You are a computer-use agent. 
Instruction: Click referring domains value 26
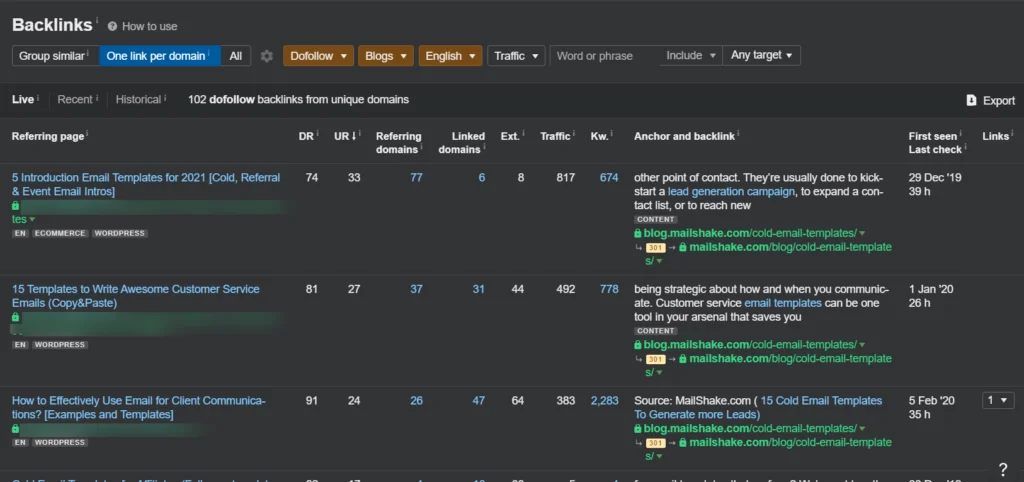(416, 400)
